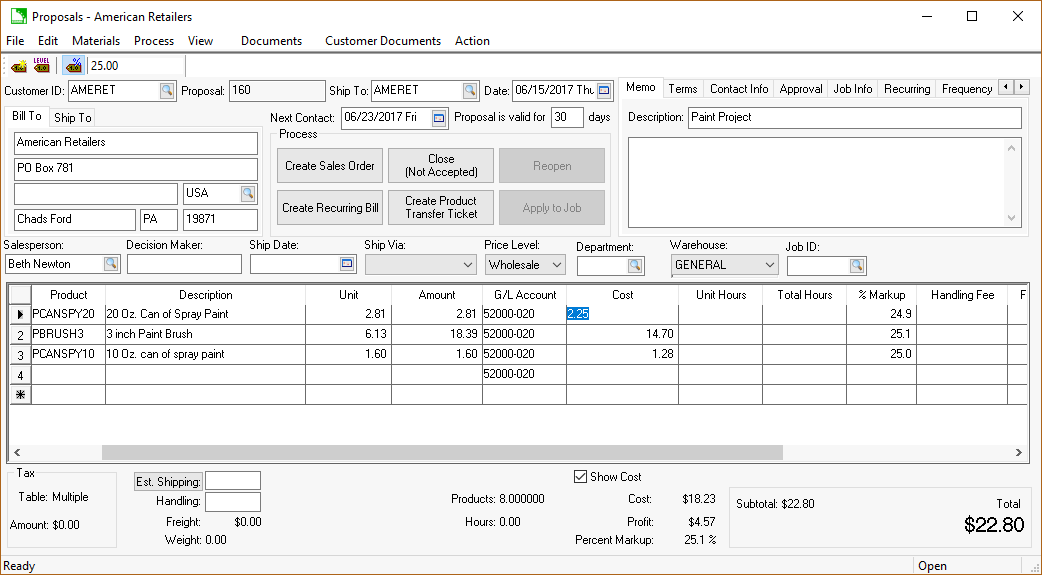Open the Materials menu
Image resolution: width=1042 pixels, height=575 pixels.
pos(96,41)
